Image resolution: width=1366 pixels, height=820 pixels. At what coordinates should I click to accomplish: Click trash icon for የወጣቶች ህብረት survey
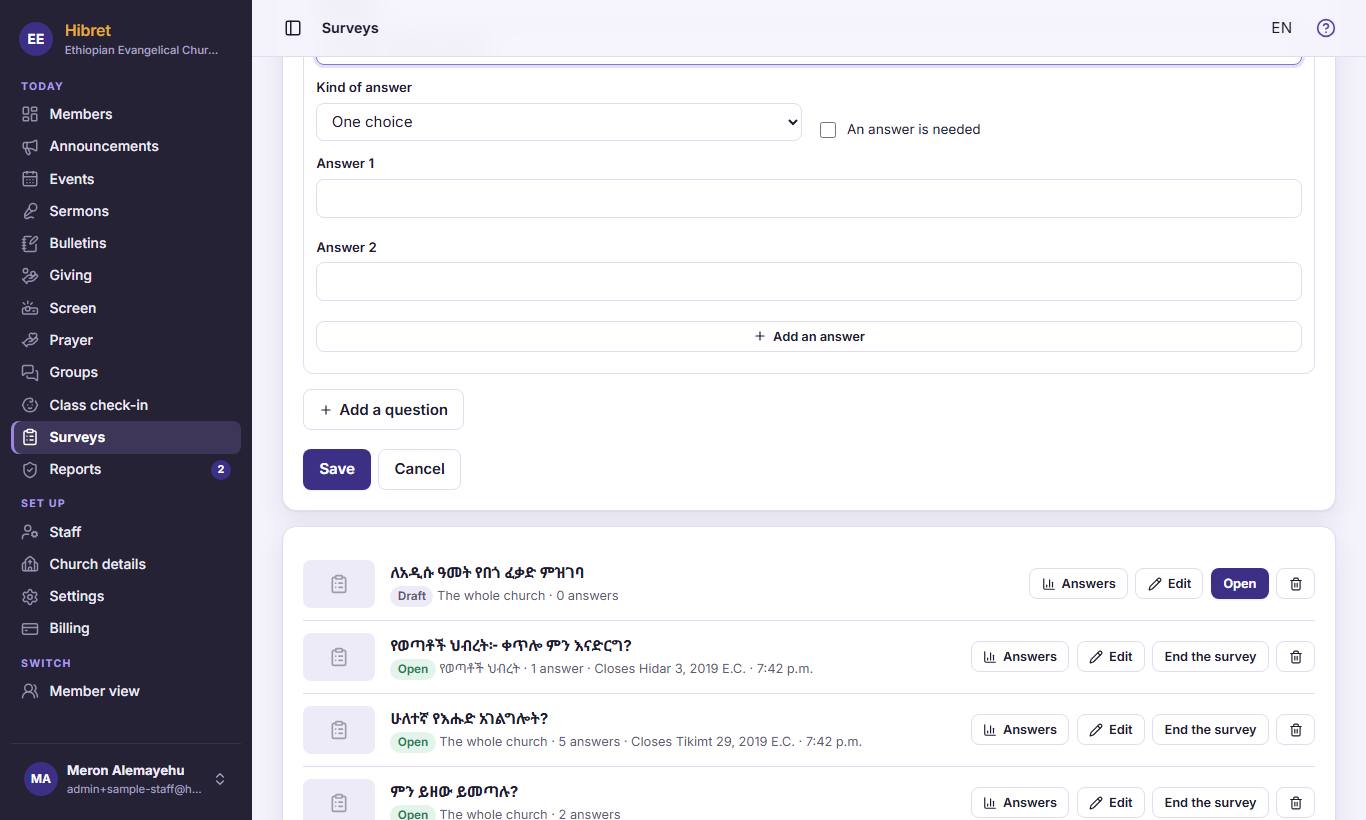[x=1296, y=657]
